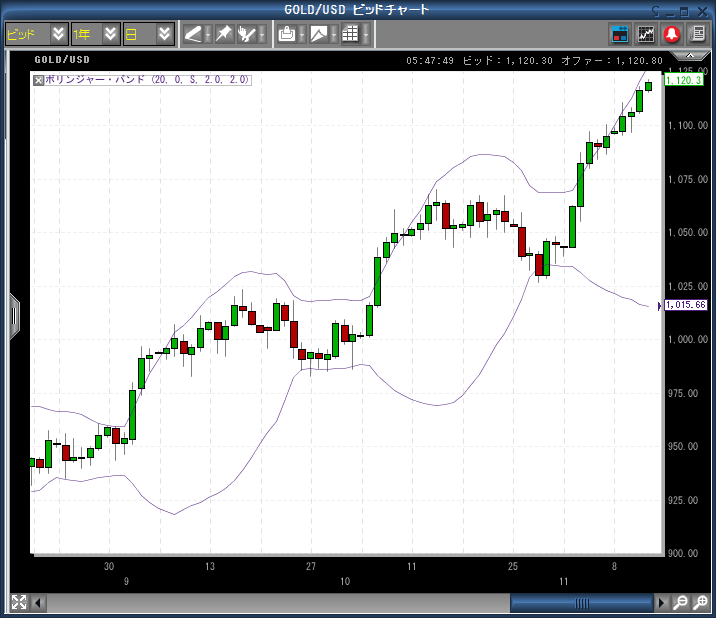Image resolution: width=717 pixels, height=618 pixels.
Task: Click the blue horizontal scrollbar thumb
Action: [x=581, y=602]
